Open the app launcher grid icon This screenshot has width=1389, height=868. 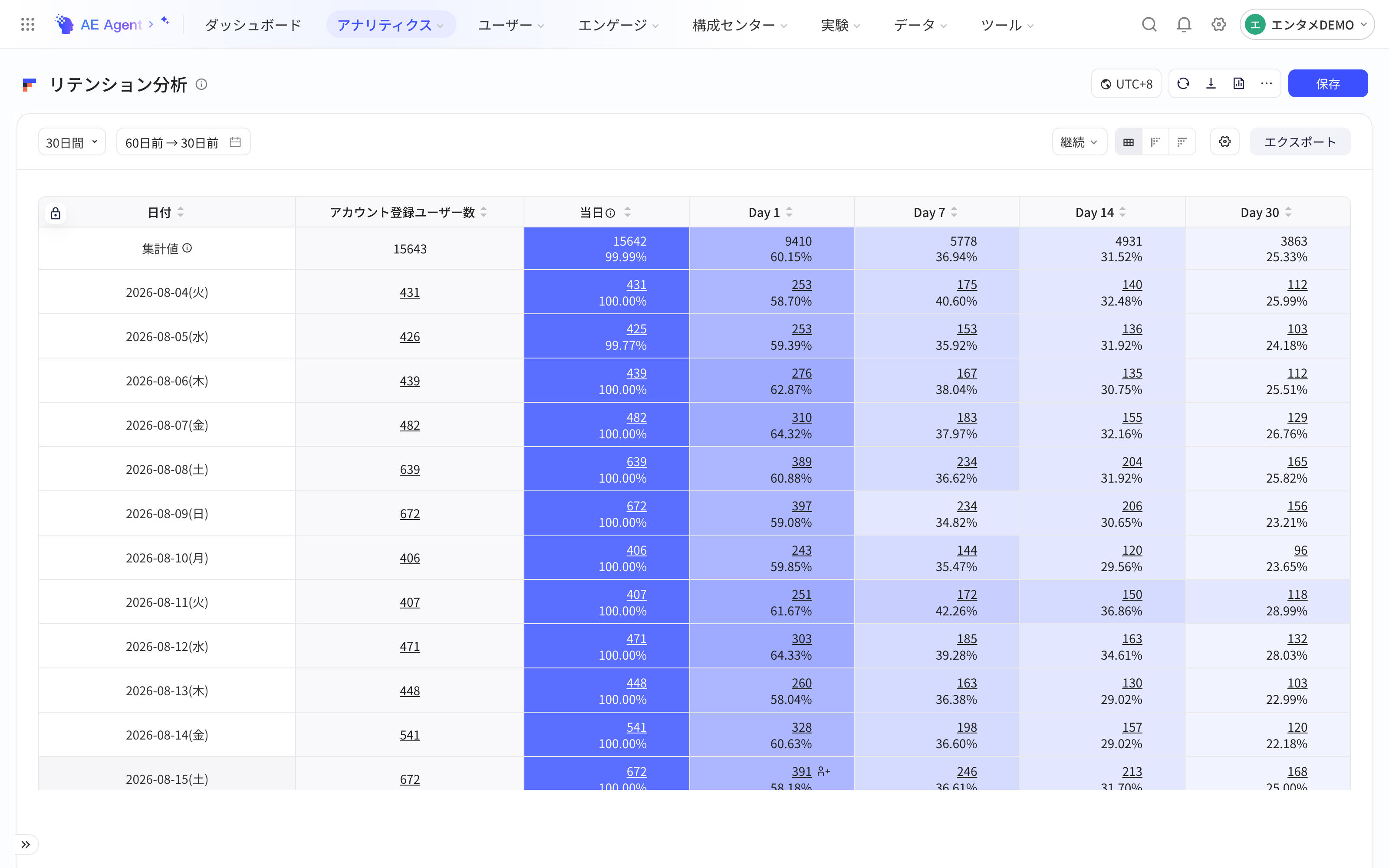pyautogui.click(x=27, y=25)
